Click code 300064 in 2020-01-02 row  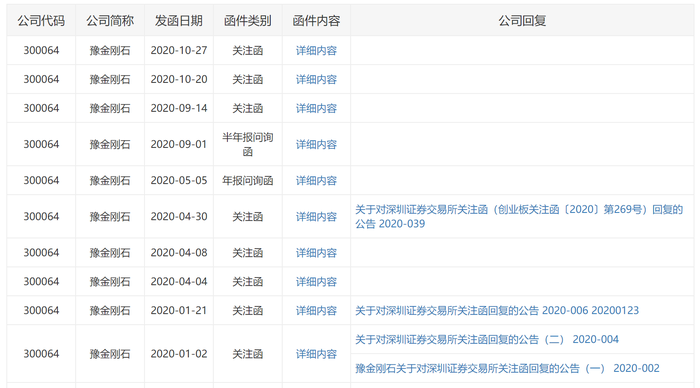pos(41,355)
